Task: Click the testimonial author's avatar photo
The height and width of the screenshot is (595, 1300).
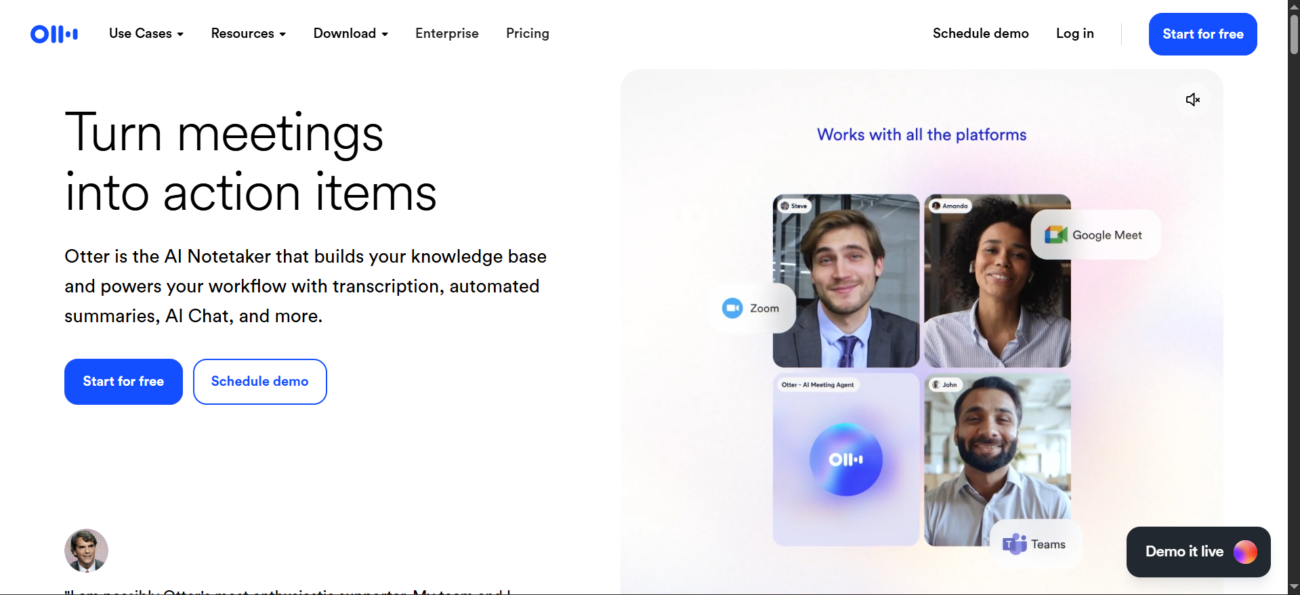Action: (86, 551)
